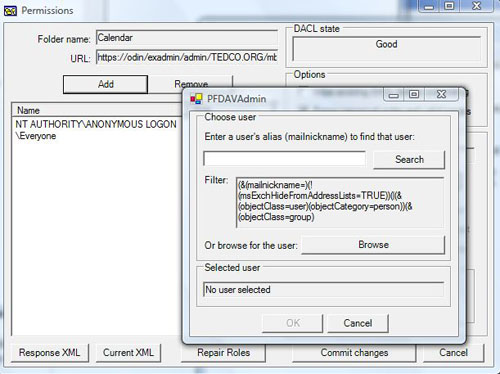Click the Name column header
Screen dimensions: 500x374
point(97,110)
